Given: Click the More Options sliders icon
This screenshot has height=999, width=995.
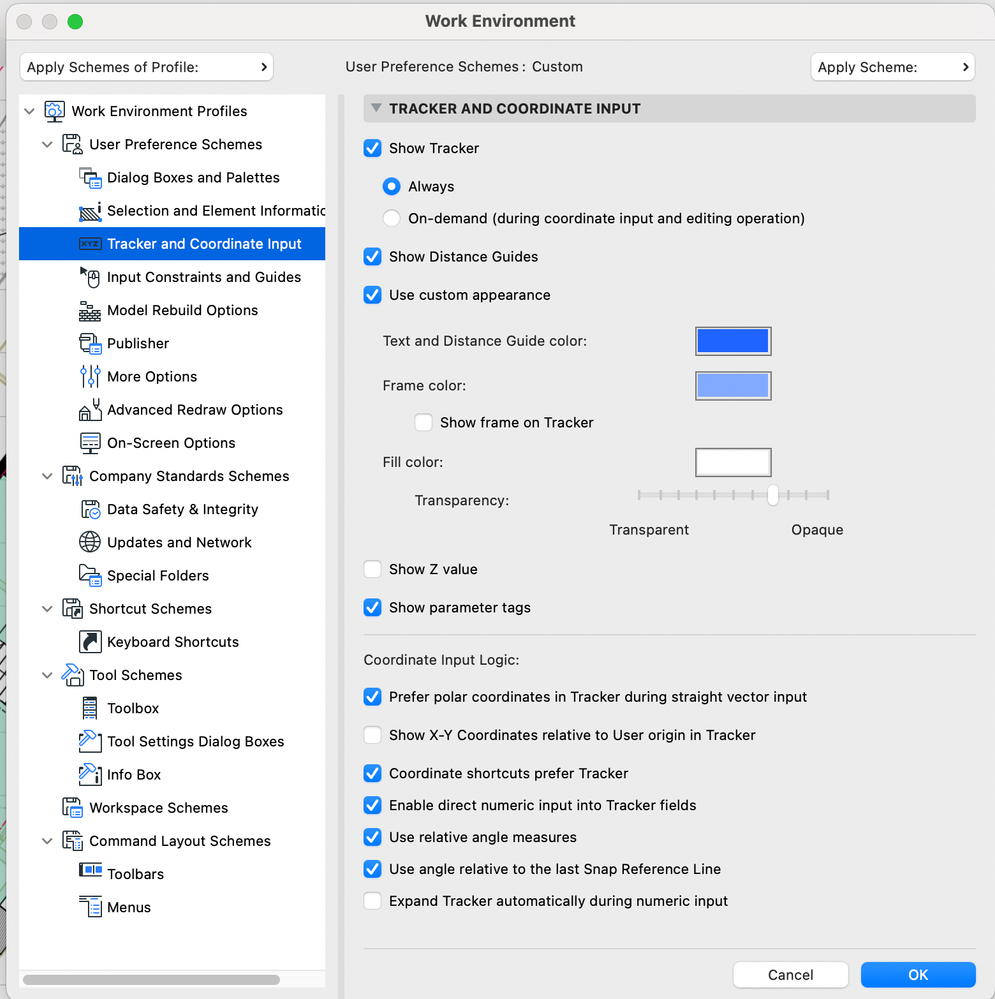Looking at the screenshot, I should click(x=90, y=377).
